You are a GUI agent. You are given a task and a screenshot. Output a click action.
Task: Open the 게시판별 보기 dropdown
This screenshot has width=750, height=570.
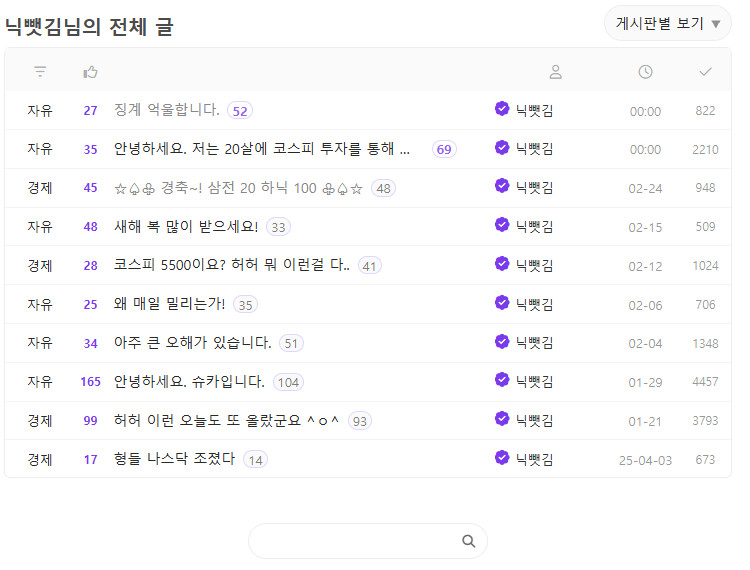668,23
